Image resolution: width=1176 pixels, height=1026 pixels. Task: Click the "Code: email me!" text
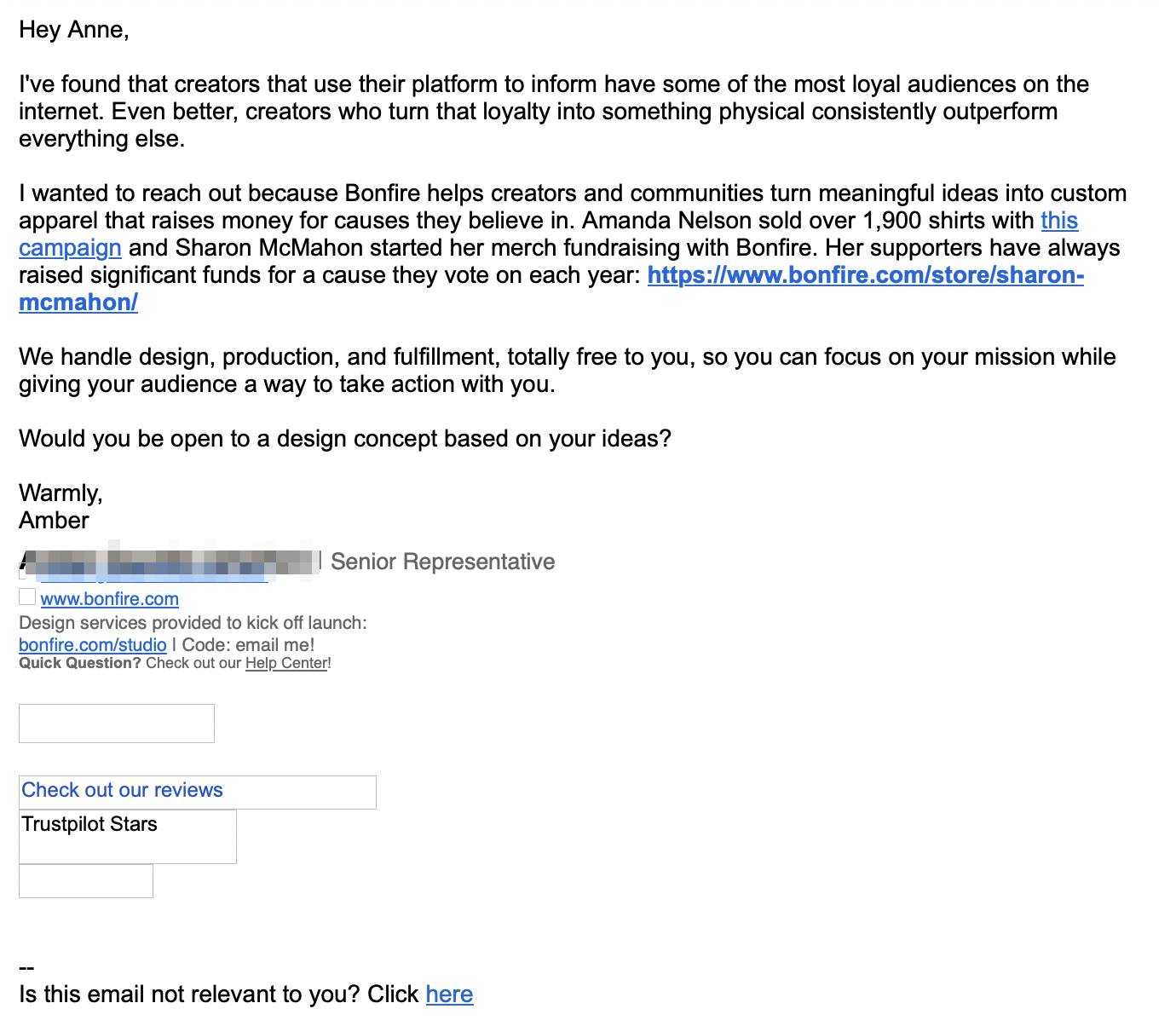click(248, 645)
